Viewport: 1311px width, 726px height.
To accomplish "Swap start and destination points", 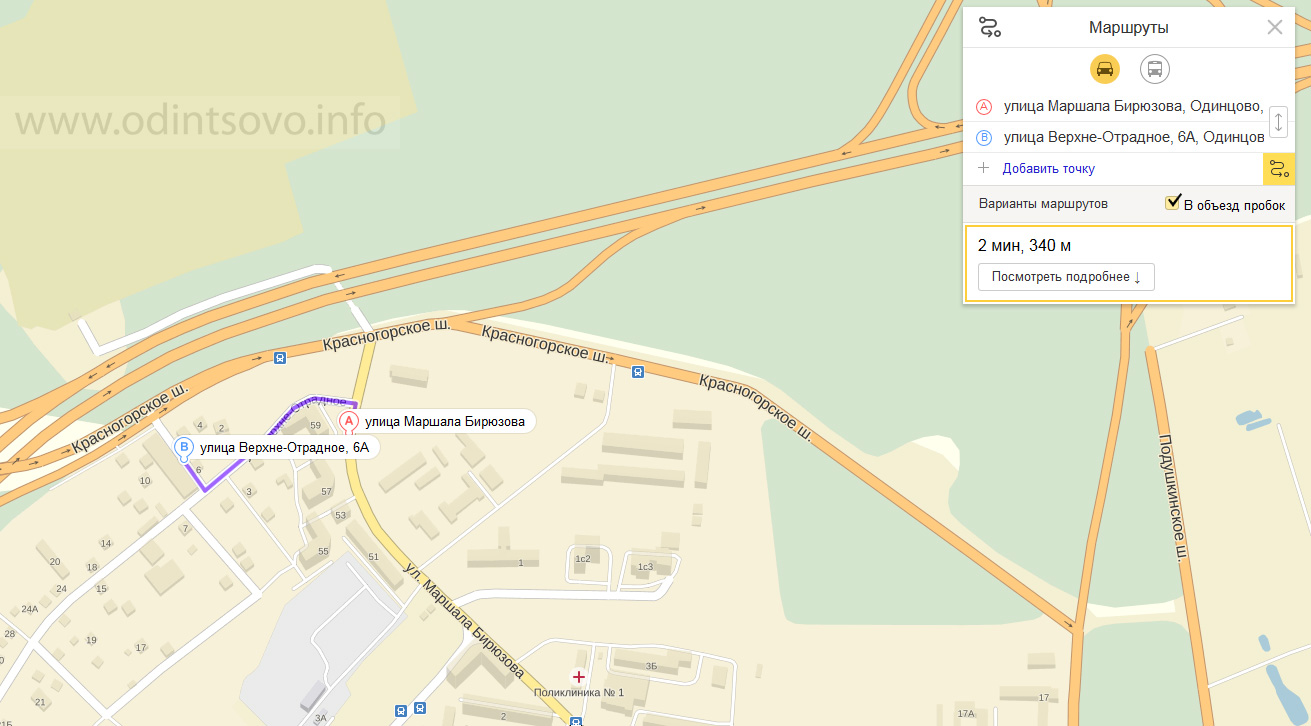I will (x=1278, y=122).
